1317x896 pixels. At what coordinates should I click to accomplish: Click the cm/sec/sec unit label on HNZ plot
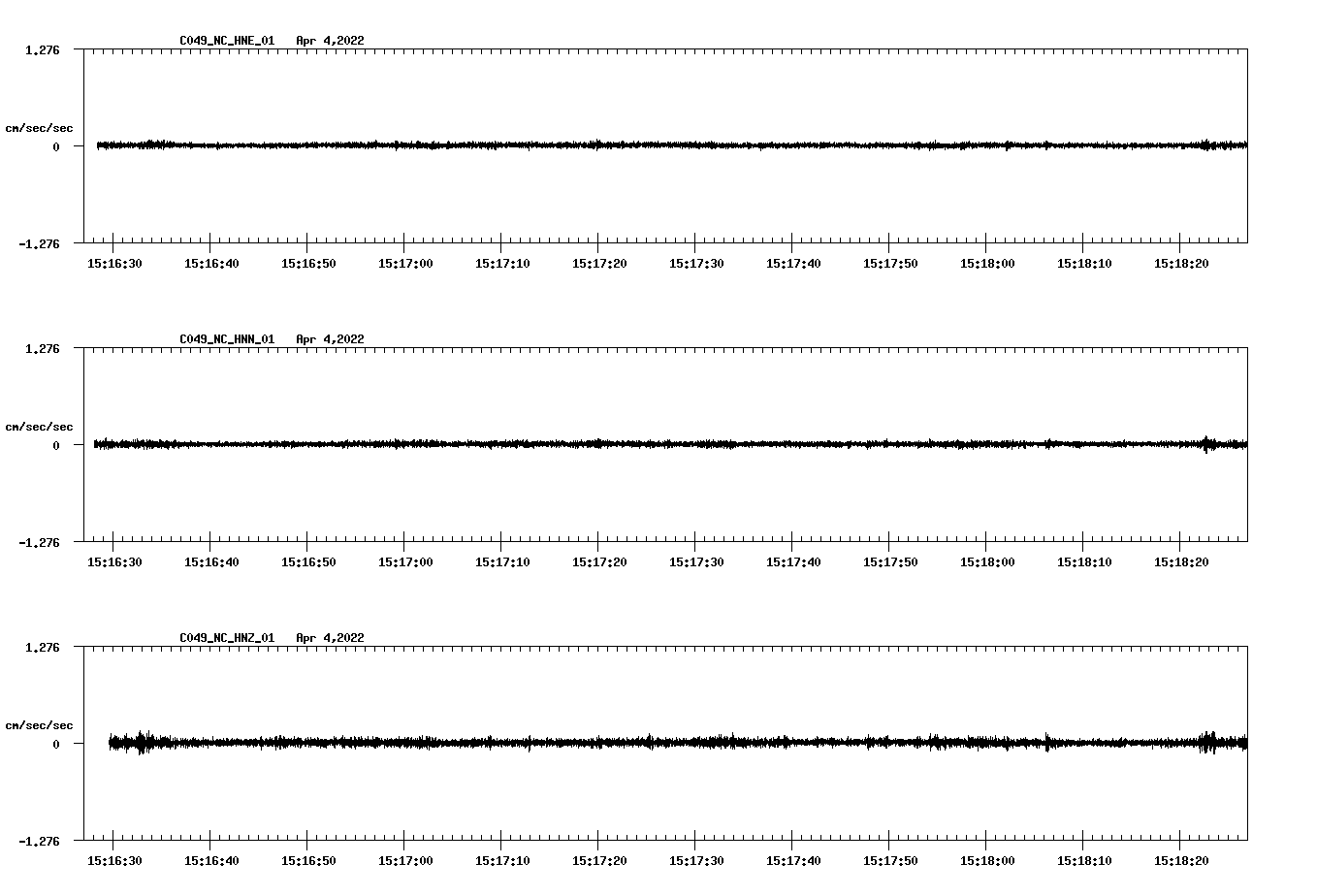(x=39, y=725)
